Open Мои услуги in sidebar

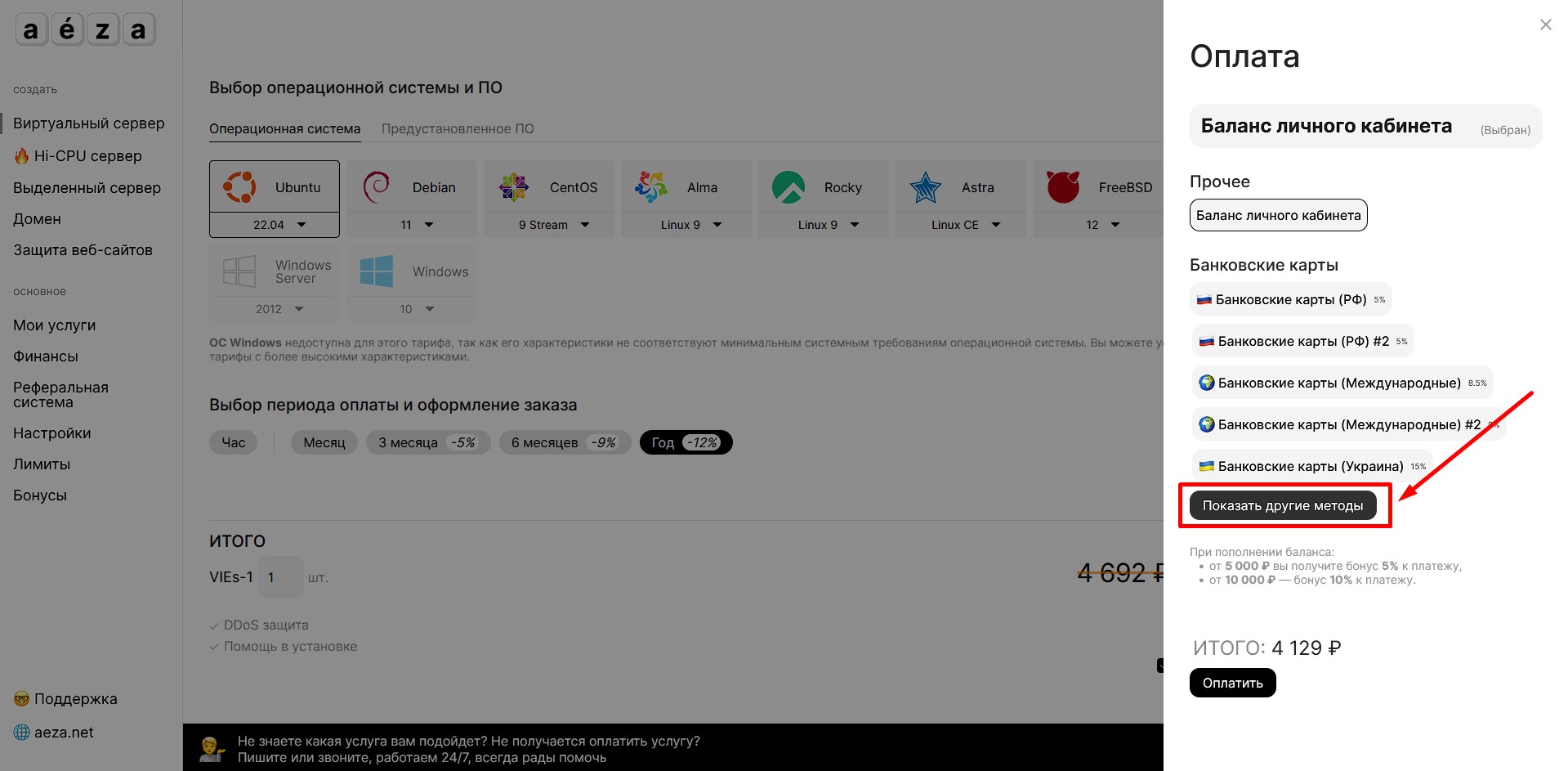click(x=55, y=325)
